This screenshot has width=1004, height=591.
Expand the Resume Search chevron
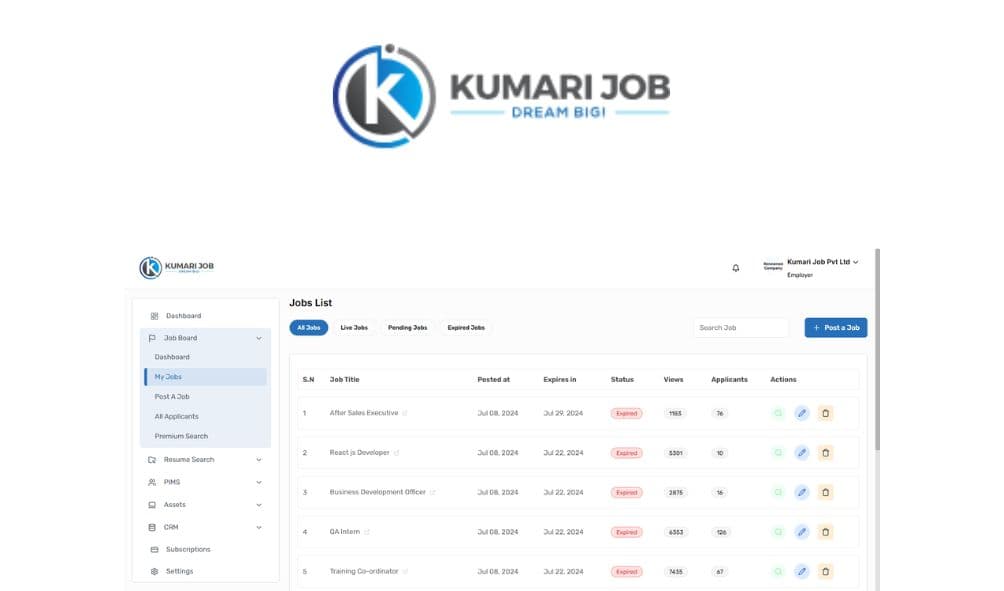pos(259,460)
